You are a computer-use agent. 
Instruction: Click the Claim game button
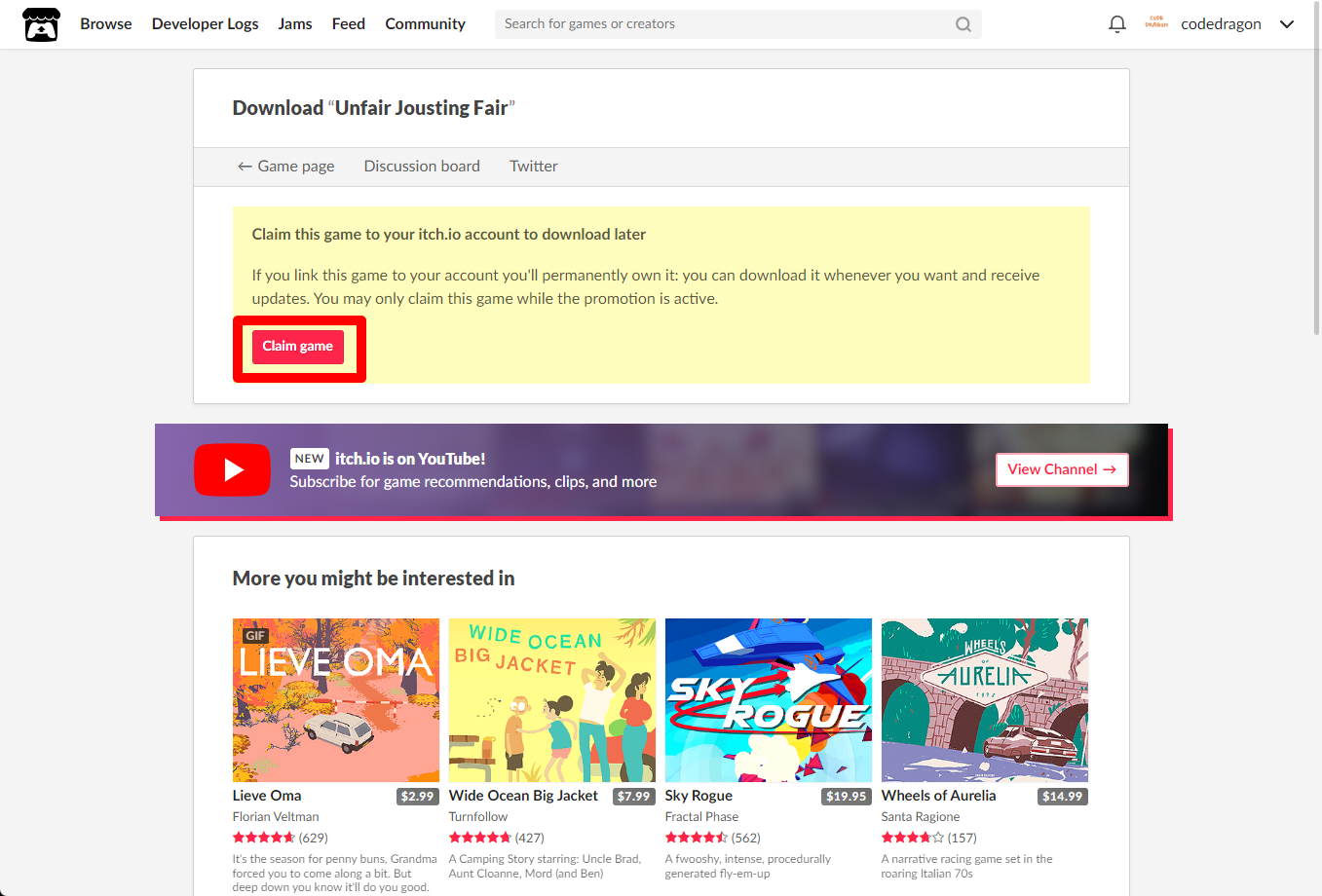pos(298,347)
